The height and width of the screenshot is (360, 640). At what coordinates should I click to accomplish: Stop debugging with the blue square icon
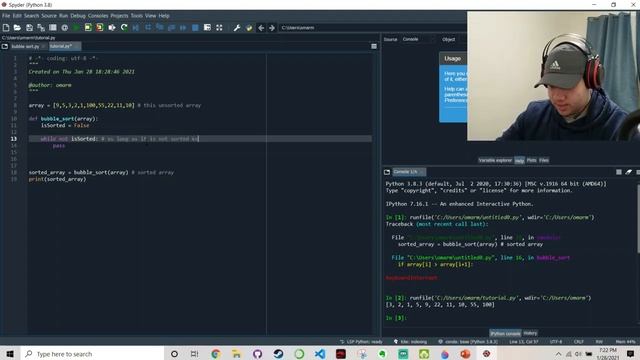pos(195,27)
